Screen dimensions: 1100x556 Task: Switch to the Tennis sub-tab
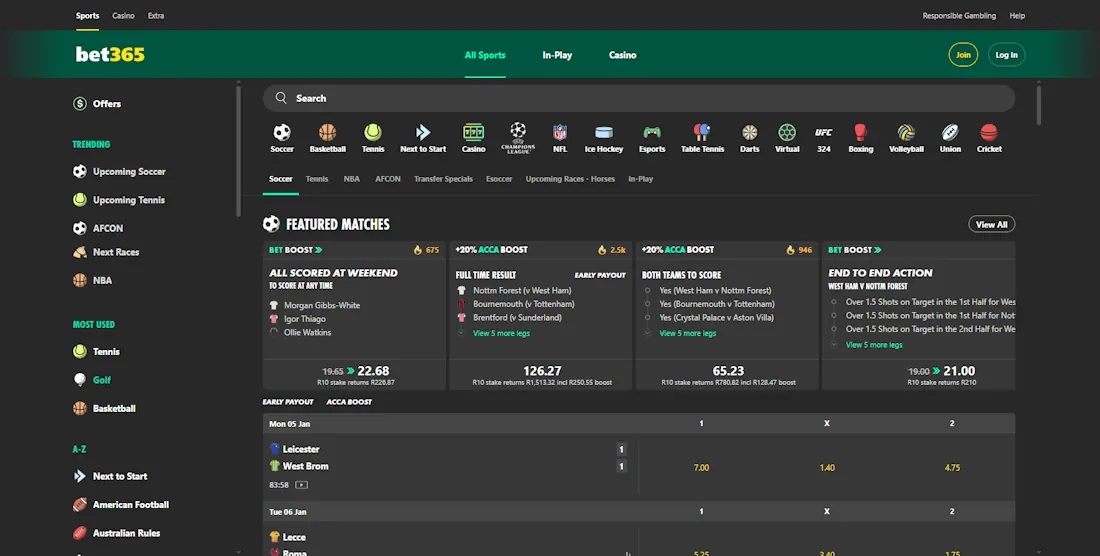tap(317, 179)
